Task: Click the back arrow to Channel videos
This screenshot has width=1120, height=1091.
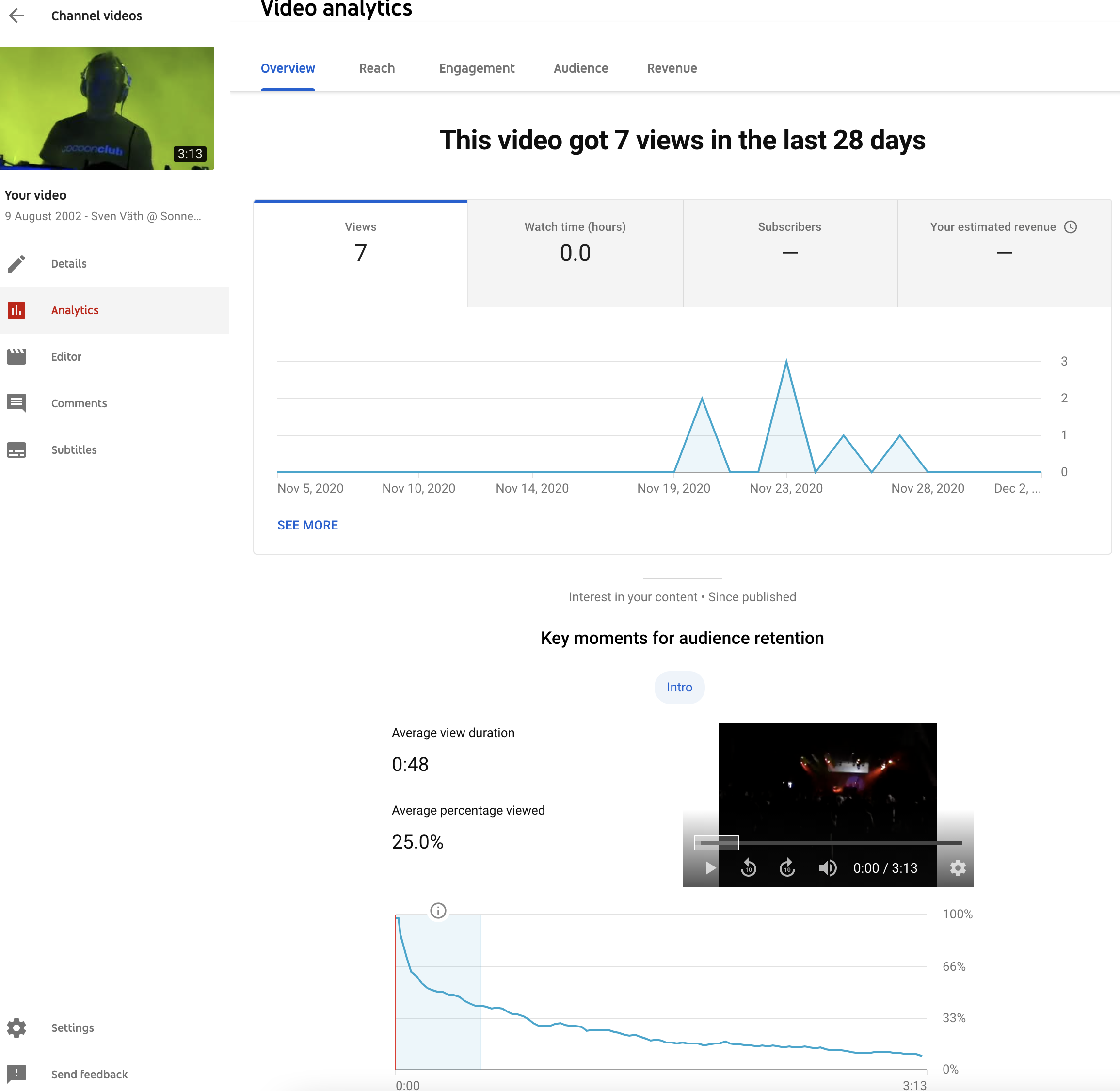Action: click(x=17, y=16)
